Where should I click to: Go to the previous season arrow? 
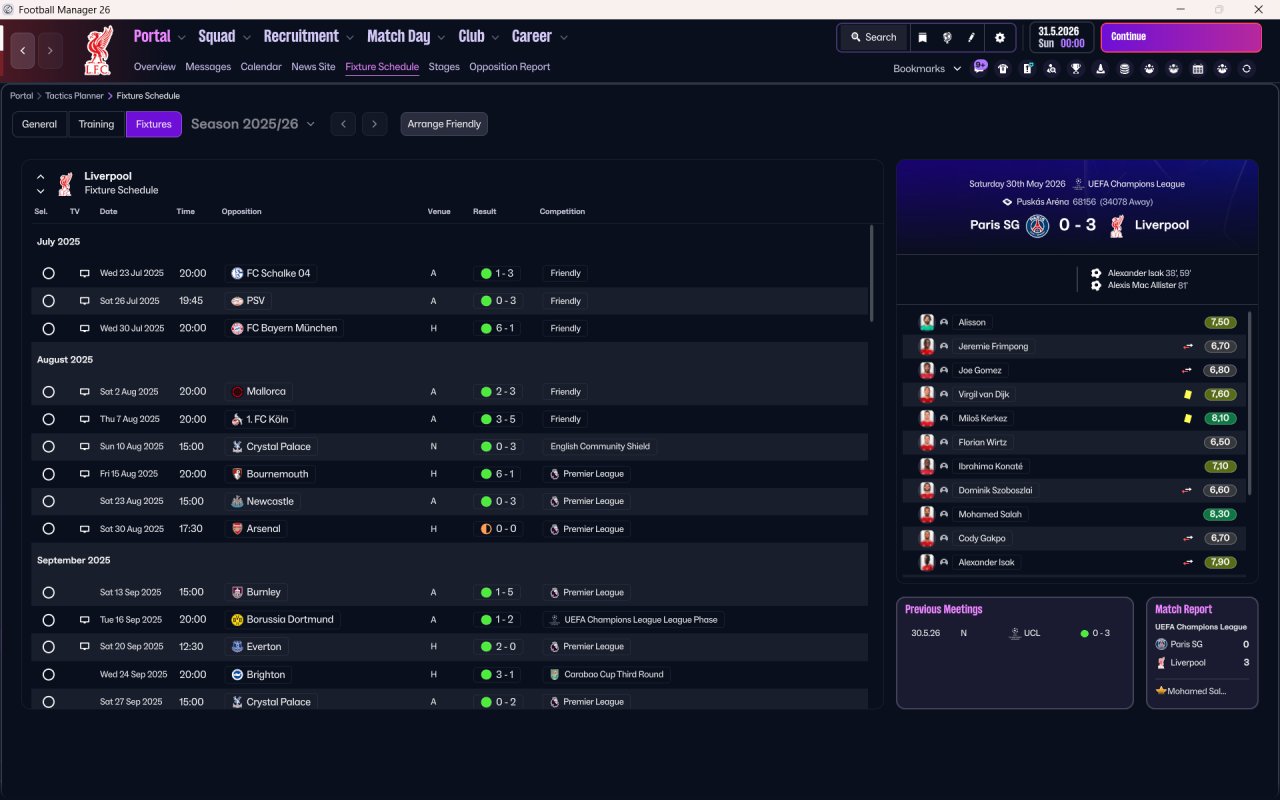pos(343,124)
